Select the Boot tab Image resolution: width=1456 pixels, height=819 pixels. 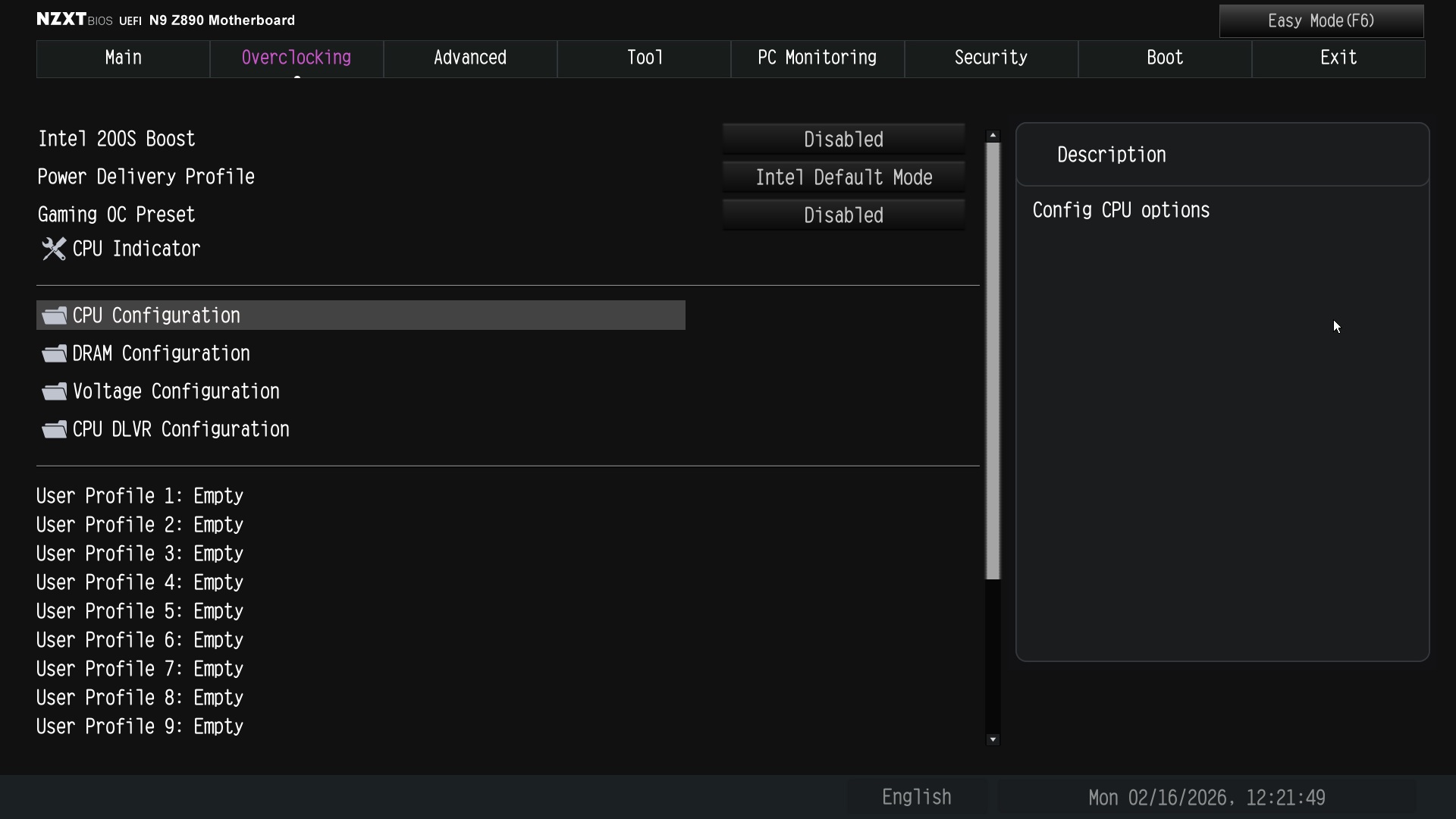1164,58
